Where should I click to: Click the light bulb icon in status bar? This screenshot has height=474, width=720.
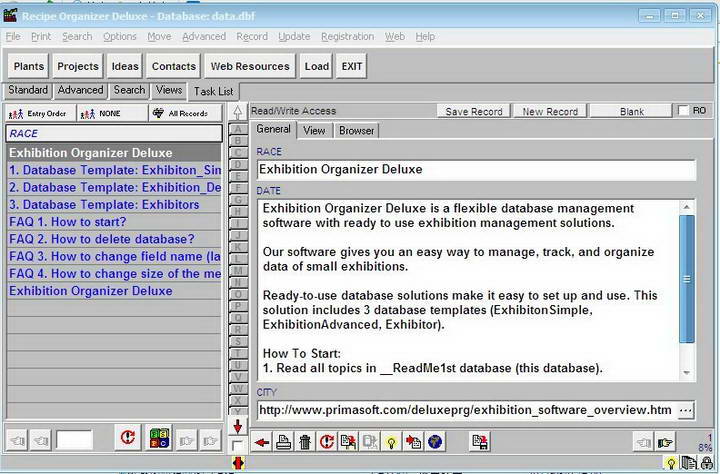click(x=670, y=463)
